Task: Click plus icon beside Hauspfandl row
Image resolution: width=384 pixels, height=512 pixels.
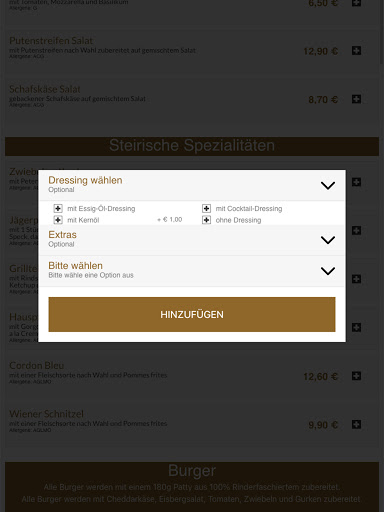Action: pos(356,327)
